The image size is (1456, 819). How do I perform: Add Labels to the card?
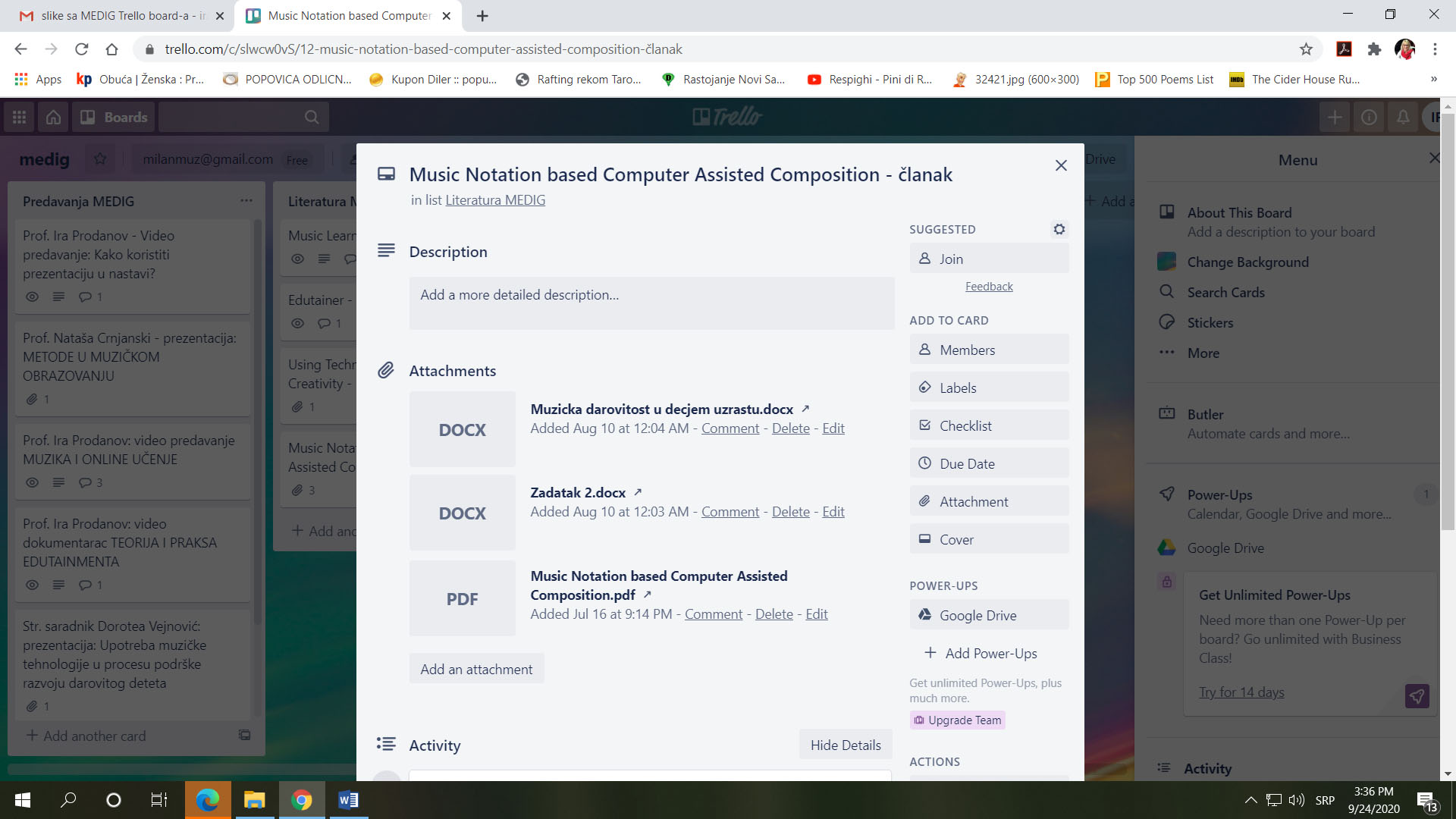pos(989,388)
